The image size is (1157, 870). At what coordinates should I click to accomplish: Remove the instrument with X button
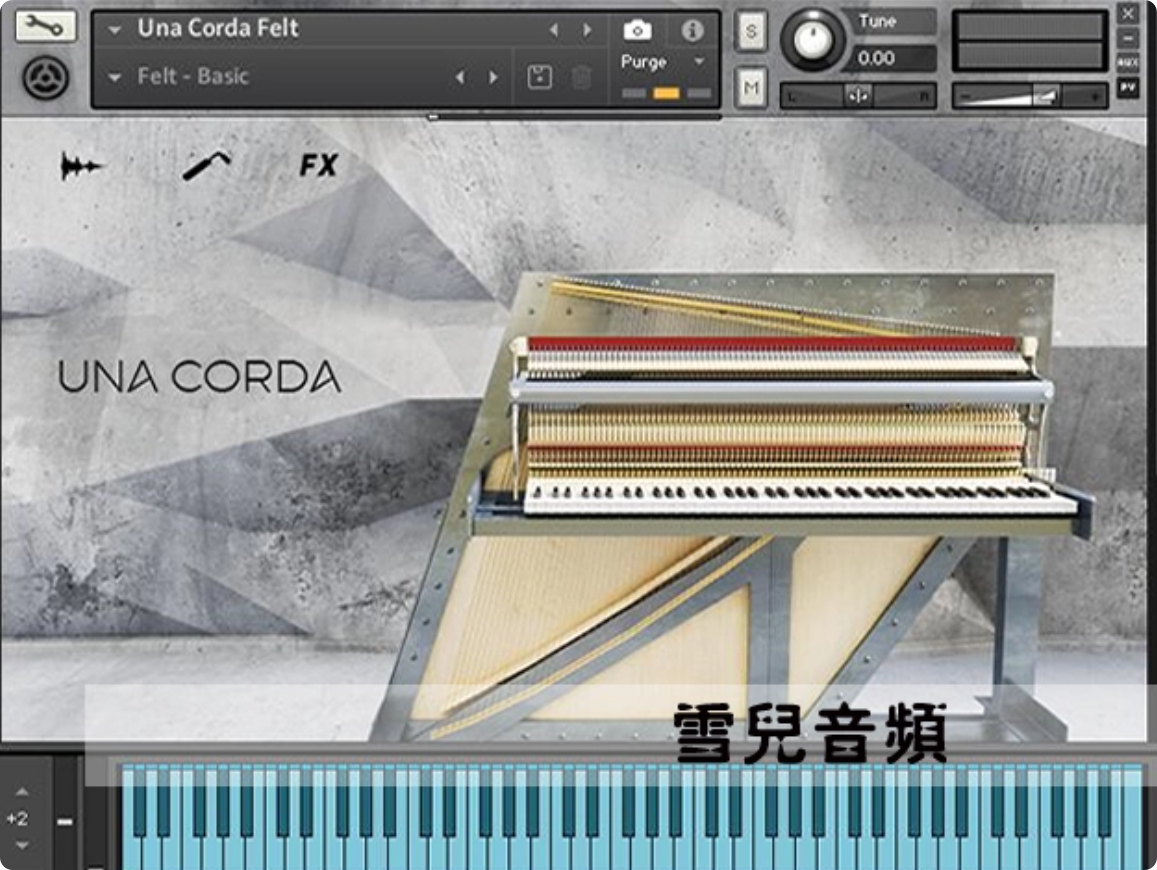[x=1127, y=13]
